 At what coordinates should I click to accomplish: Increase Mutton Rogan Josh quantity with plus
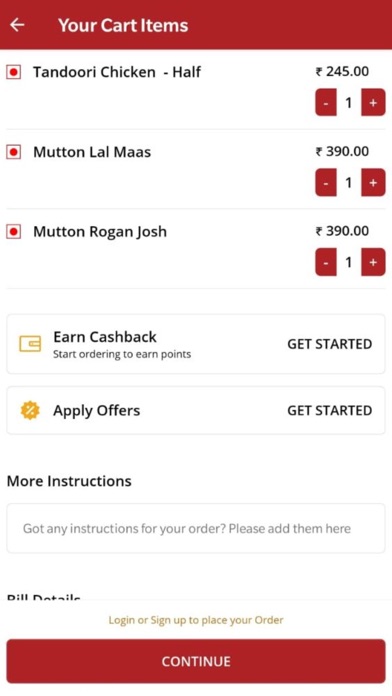coord(373,262)
